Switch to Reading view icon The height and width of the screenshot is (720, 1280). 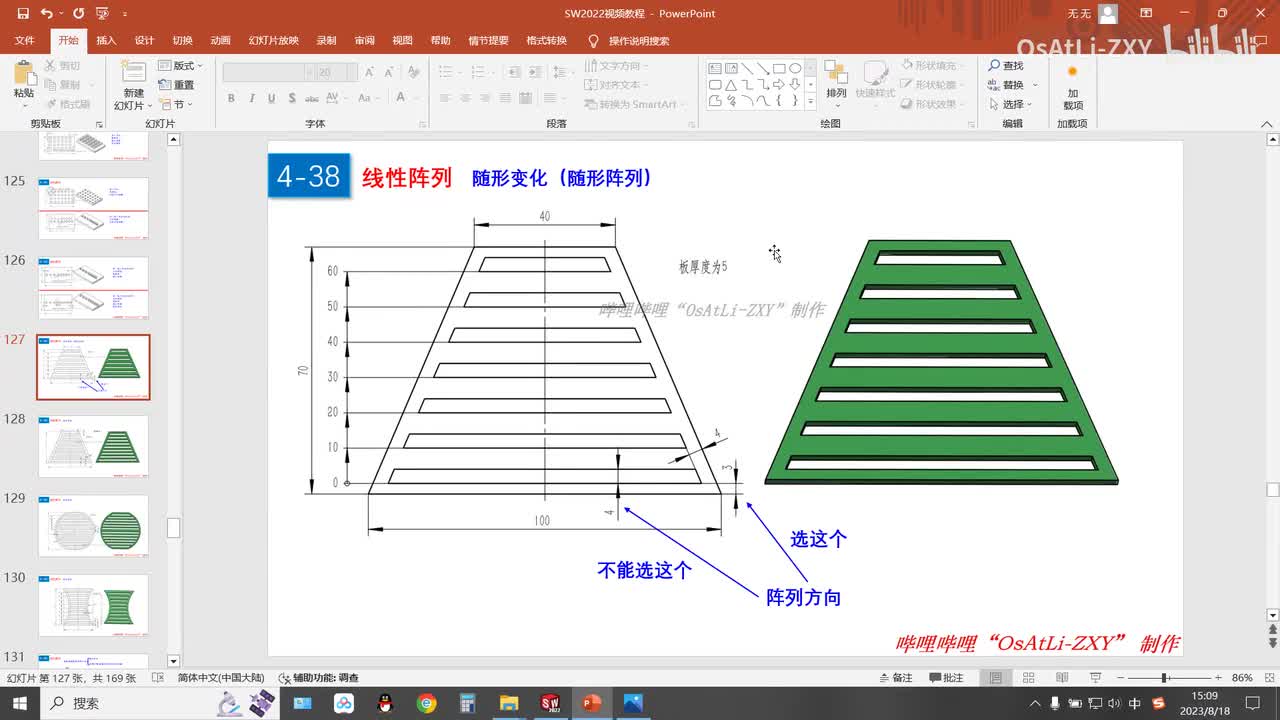pos(1062,677)
